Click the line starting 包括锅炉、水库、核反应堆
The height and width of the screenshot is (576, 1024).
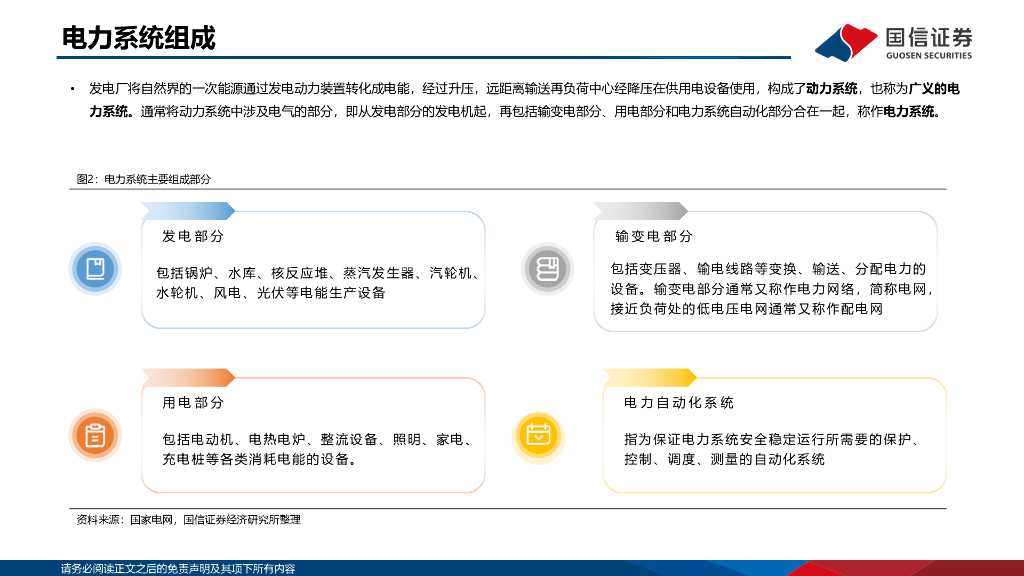319,273
